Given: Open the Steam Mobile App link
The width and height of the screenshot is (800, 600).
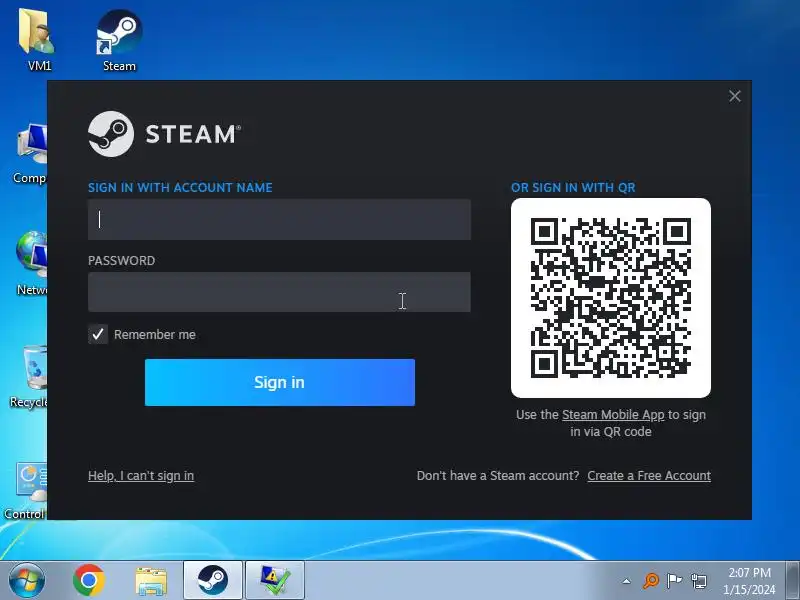Looking at the screenshot, I should [613, 415].
